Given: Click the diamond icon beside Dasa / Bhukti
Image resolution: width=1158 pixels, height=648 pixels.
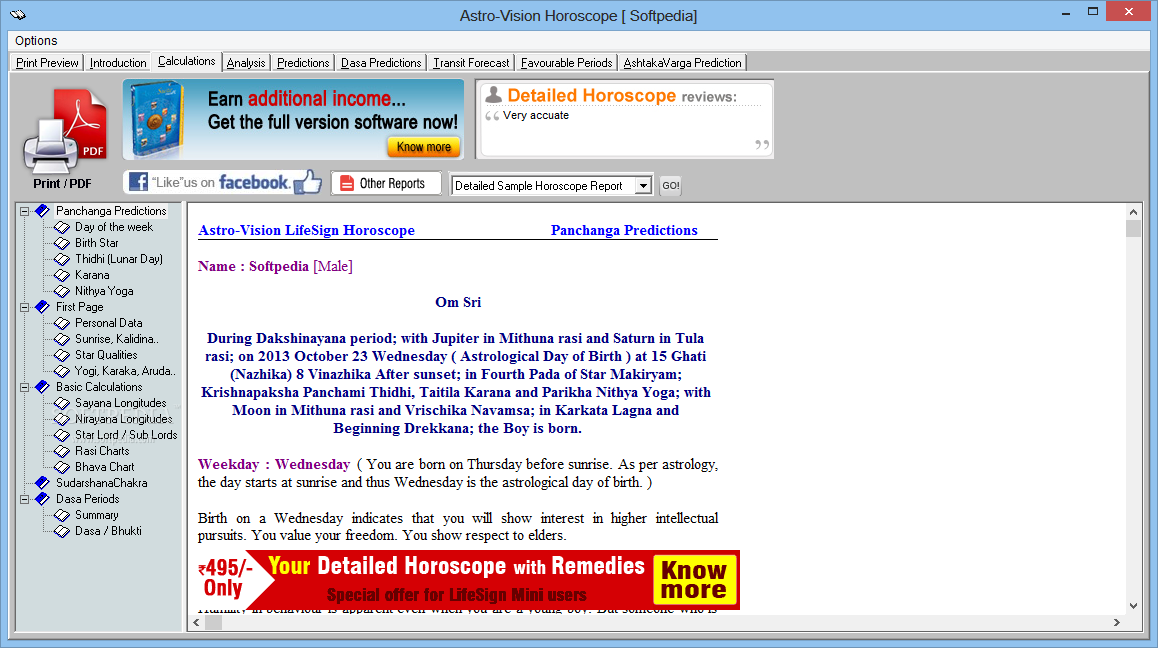Looking at the screenshot, I should 62,531.
